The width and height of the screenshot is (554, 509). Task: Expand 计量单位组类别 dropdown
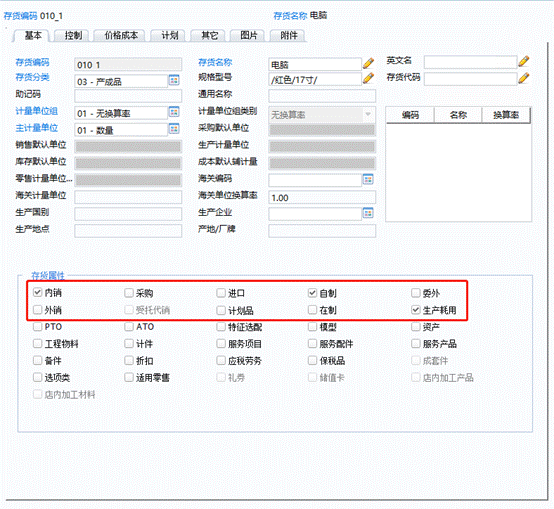pos(368,114)
